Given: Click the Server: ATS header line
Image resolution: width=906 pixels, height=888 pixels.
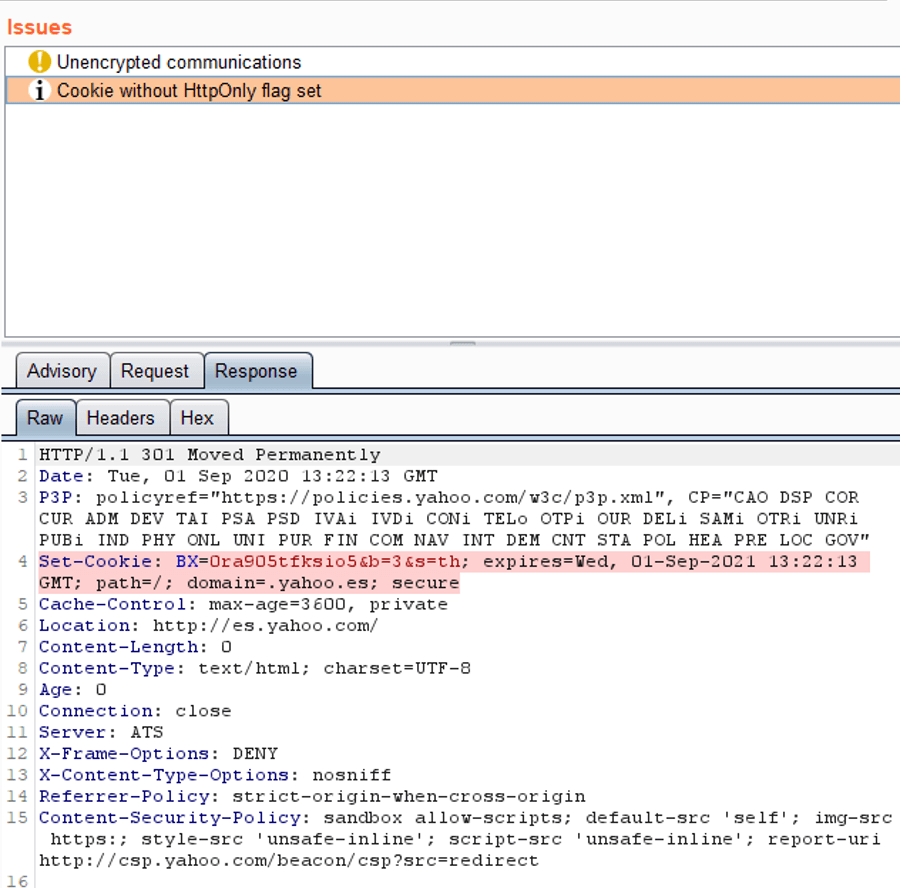Looking at the screenshot, I should pyautogui.click(x=100, y=733).
